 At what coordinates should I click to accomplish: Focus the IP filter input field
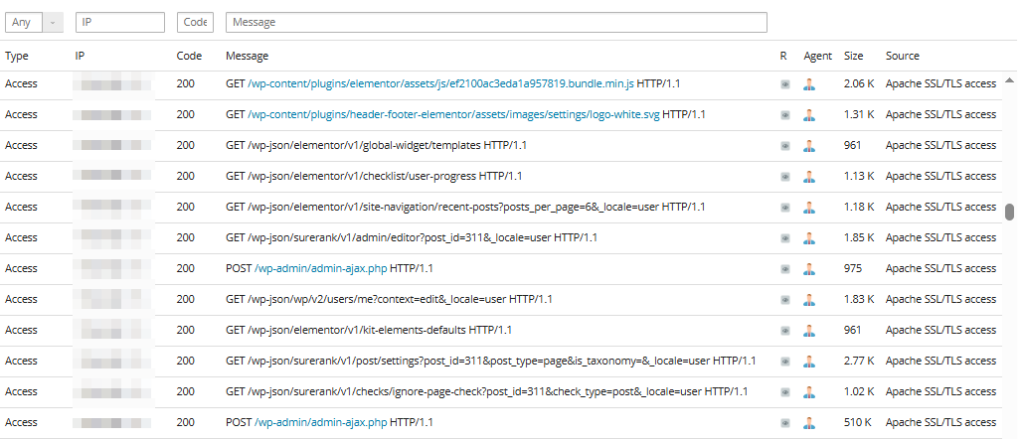[x=119, y=22]
